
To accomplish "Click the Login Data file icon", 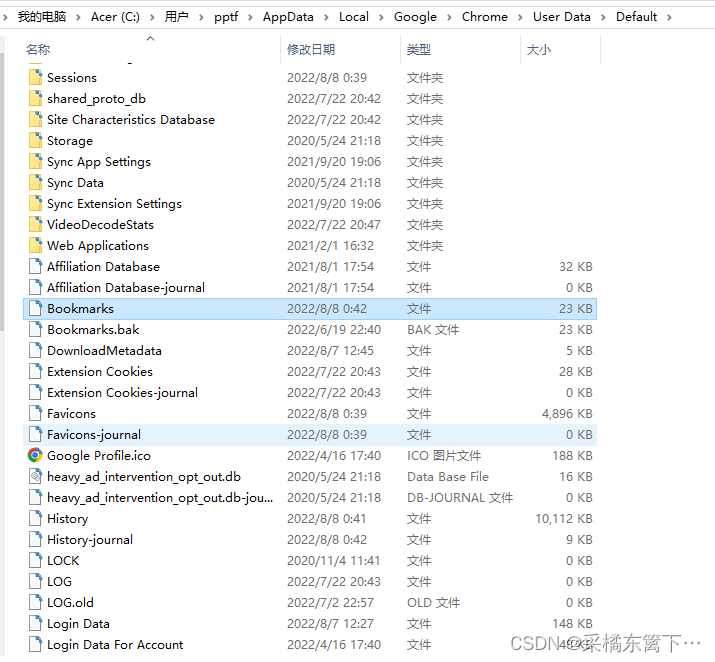I will click(35, 623).
